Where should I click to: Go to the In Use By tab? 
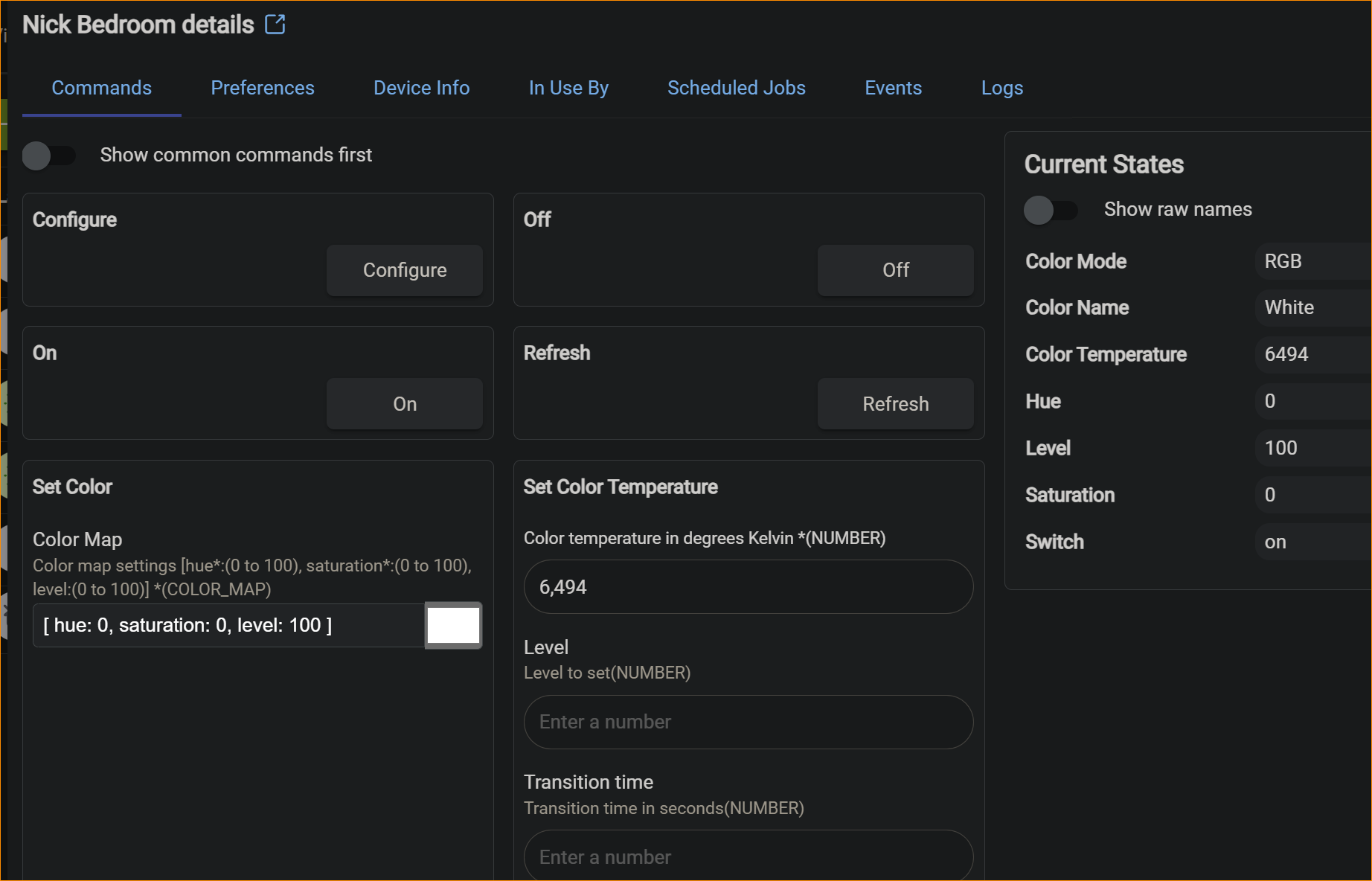568,88
